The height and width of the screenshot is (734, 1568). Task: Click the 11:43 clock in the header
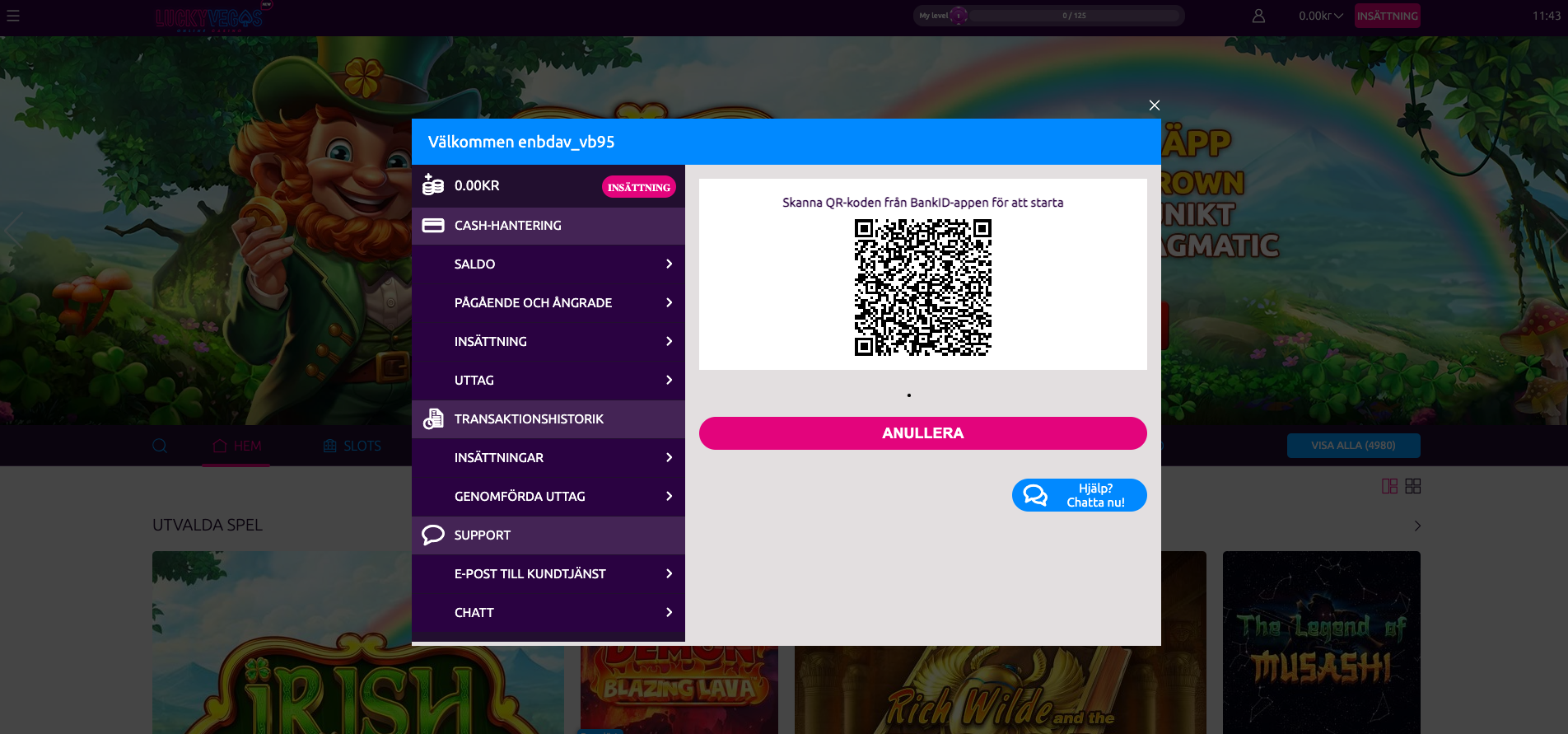[1547, 16]
